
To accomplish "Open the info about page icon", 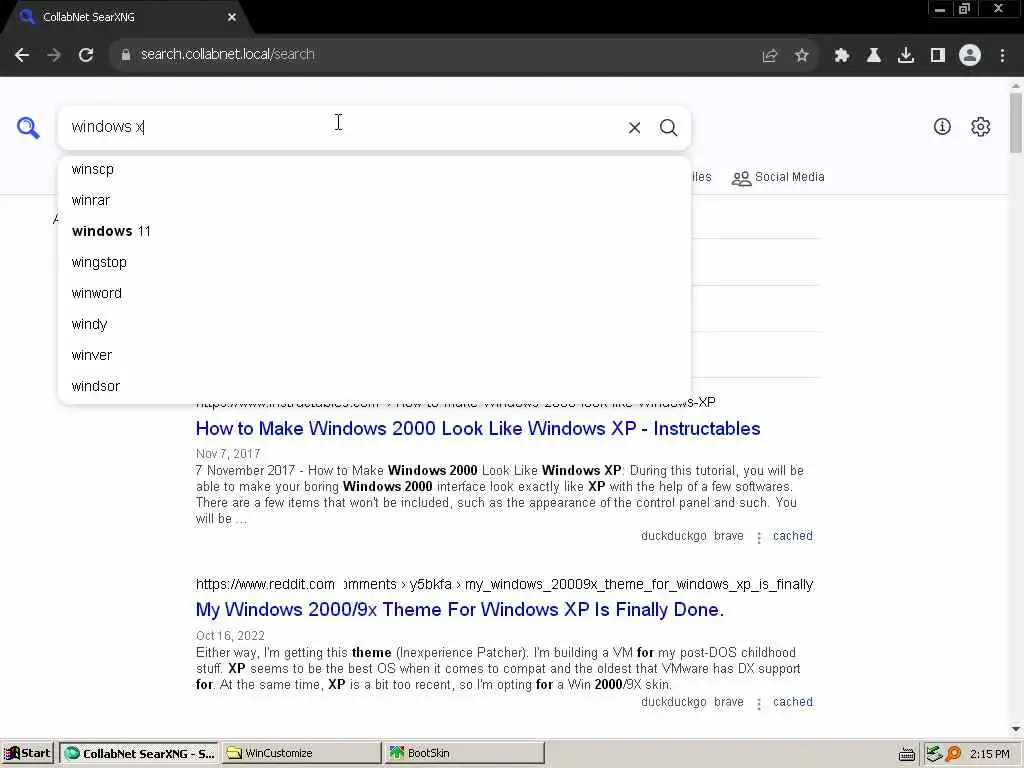I will [942, 127].
